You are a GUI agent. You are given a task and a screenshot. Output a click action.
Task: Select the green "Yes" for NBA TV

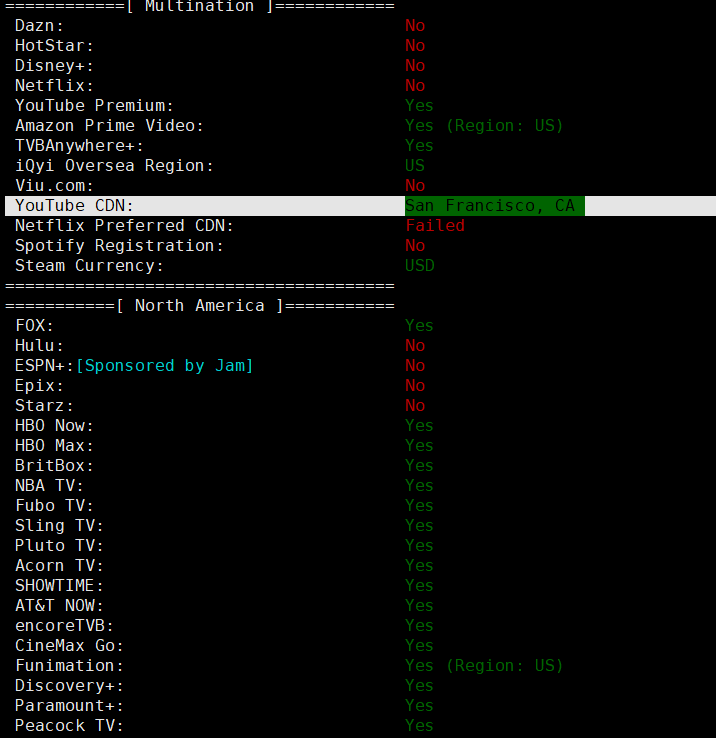pyautogui.click(x=419, y=486)
